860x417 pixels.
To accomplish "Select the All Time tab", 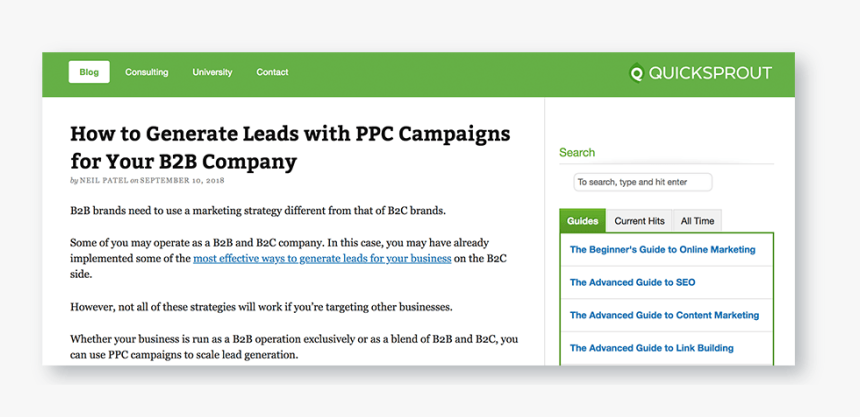I will pos(697,221).
